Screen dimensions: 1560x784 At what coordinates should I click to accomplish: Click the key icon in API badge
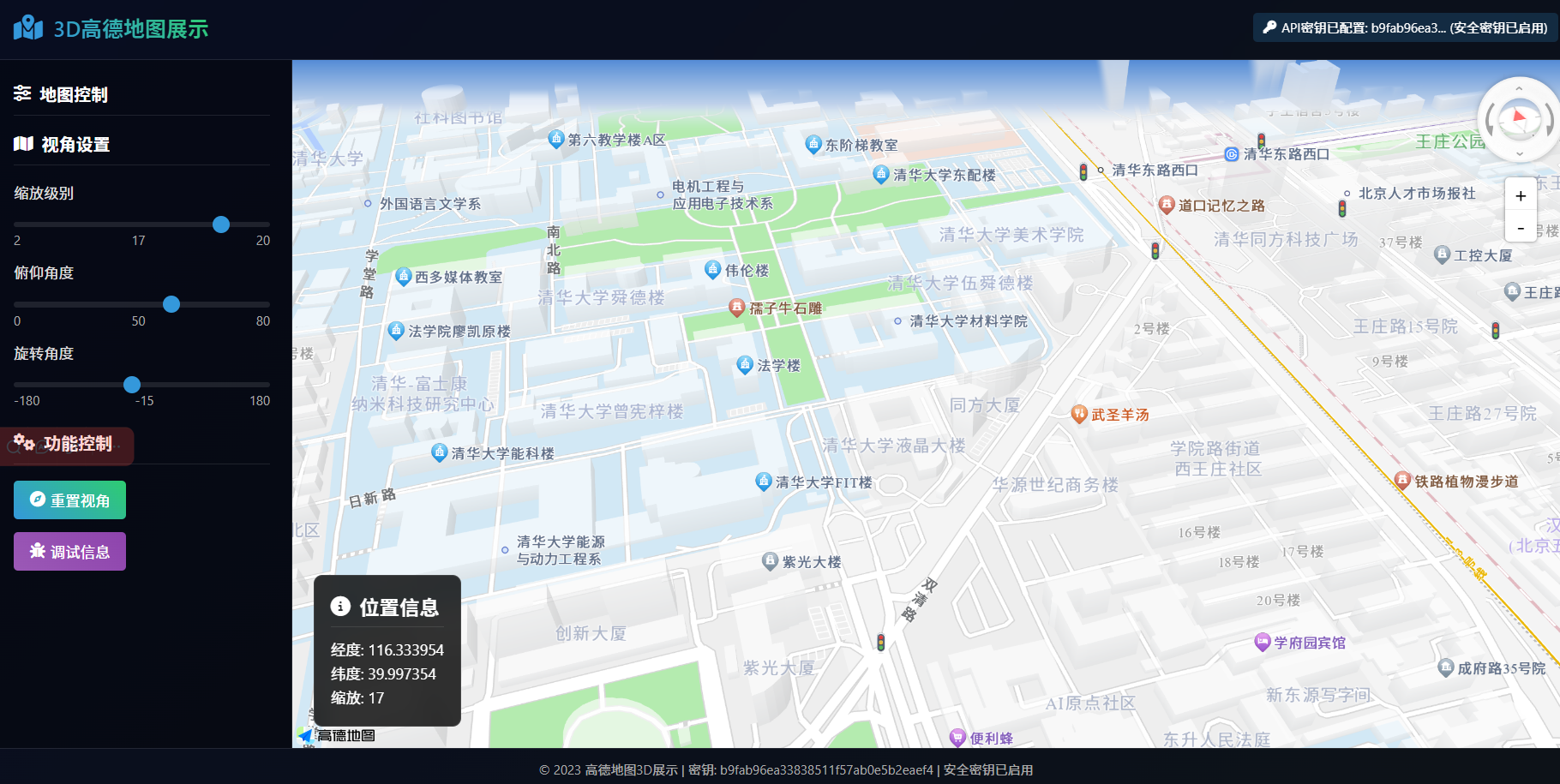(1270, 27)
